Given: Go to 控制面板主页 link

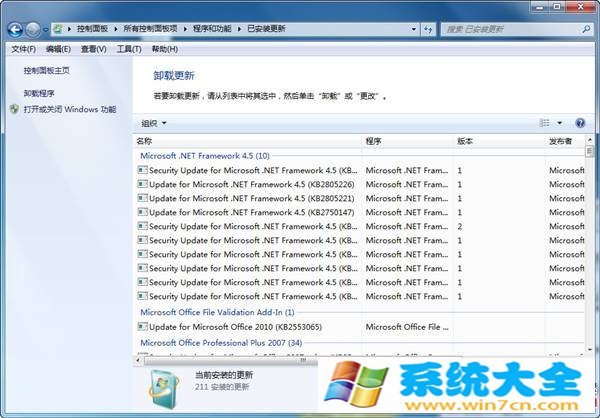Looking at the screenshot, I should click(x=47, y=70).
